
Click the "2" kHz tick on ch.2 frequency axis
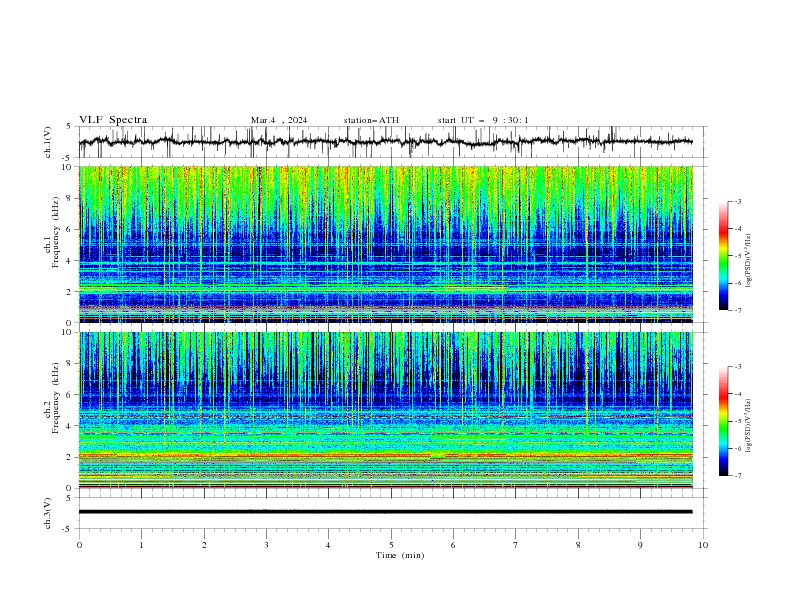(x=71, y=457)
